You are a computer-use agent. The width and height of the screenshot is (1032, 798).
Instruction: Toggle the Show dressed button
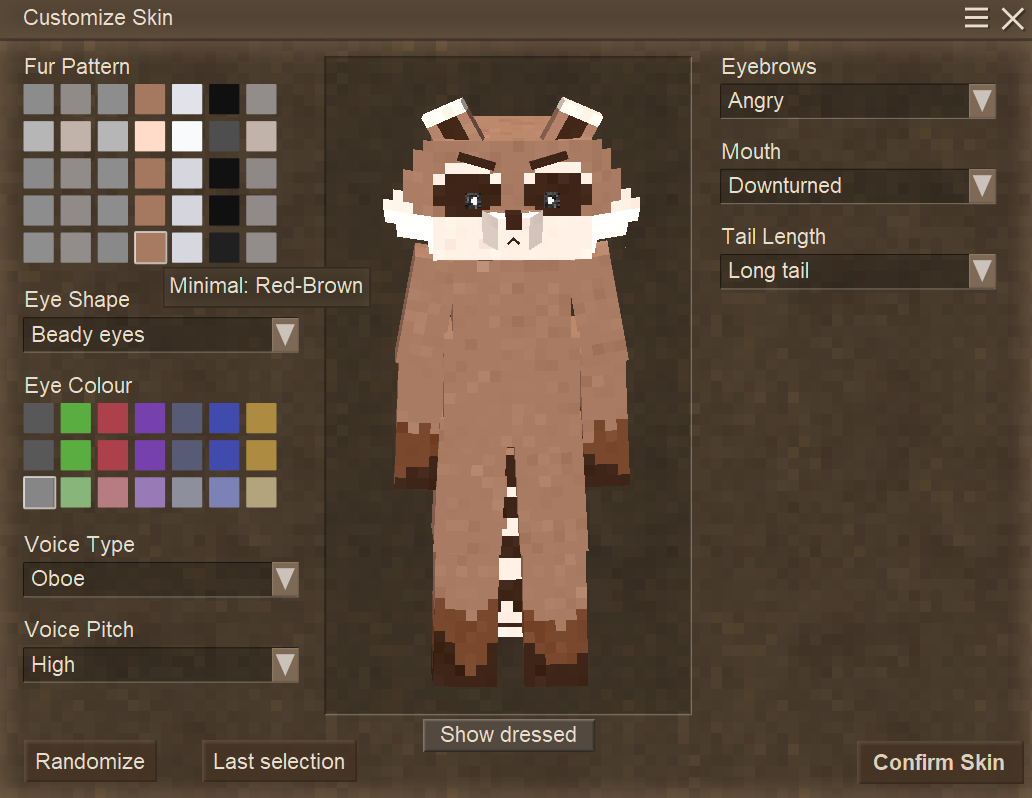tap(508, 735)
